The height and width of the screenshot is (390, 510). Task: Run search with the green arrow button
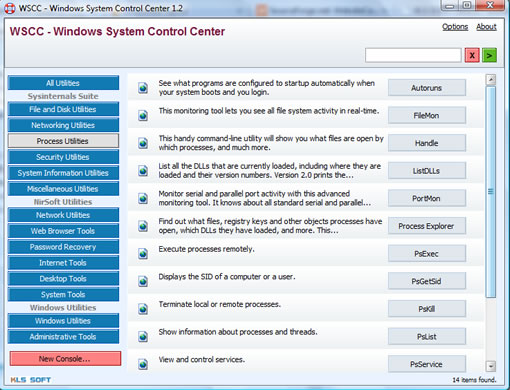click(x=489, y=55)
